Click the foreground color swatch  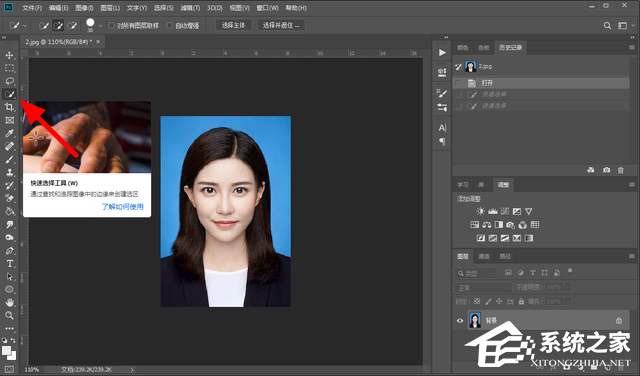pyautogui.click(x=7, y=351)
